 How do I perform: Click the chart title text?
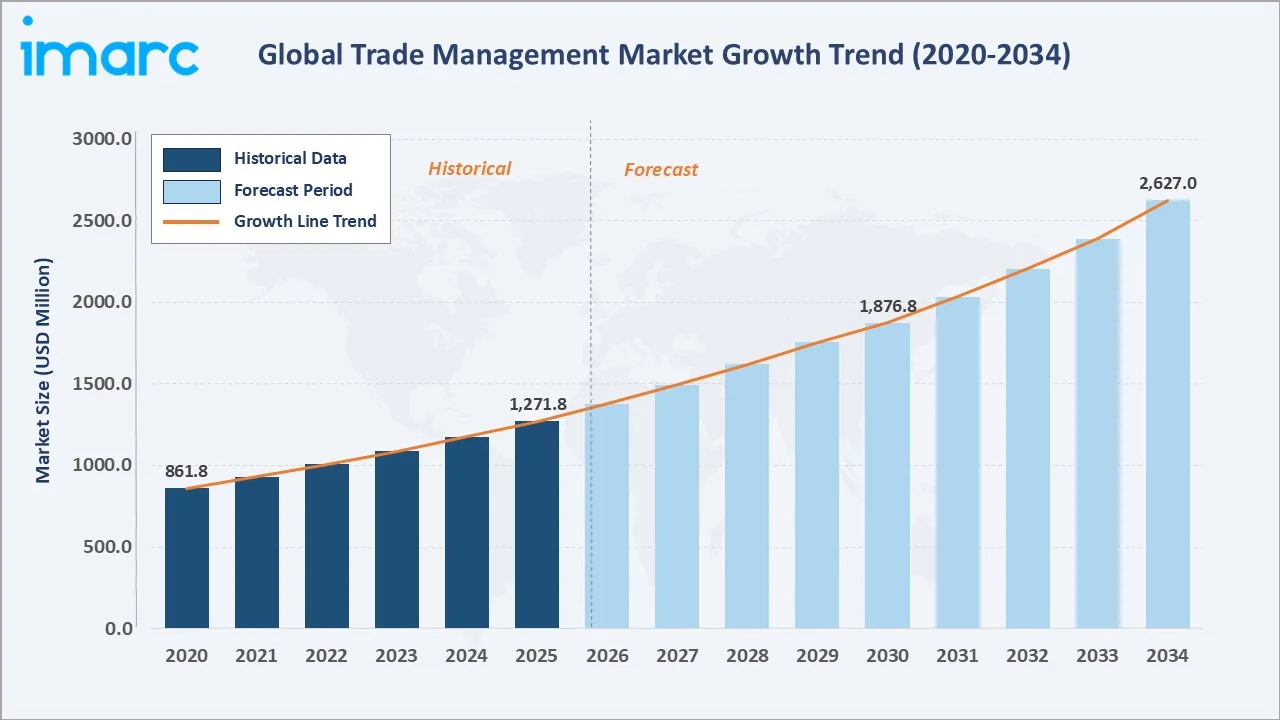point(664,55)
